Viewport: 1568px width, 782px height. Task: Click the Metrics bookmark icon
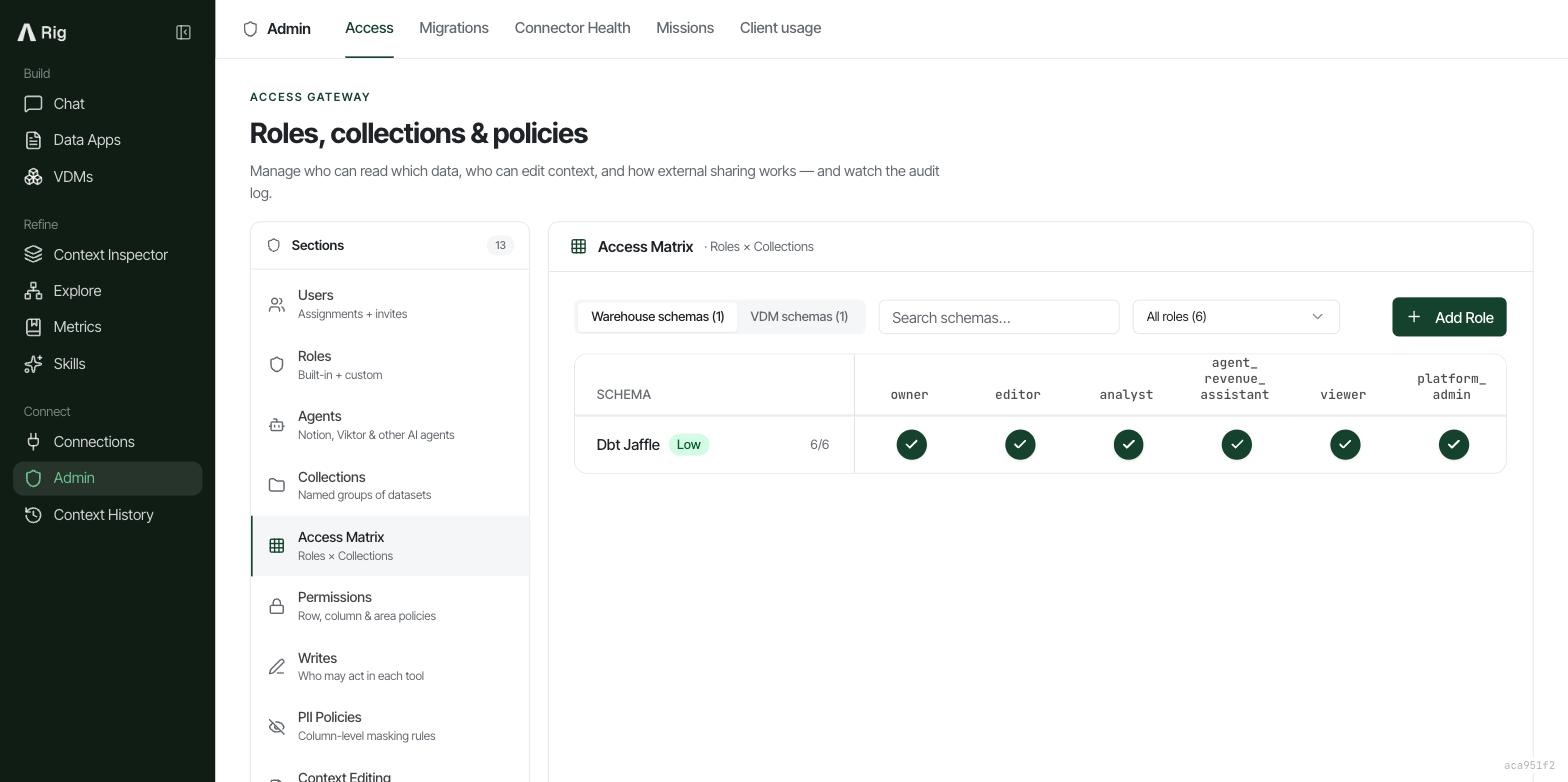(x=33, y=327)
